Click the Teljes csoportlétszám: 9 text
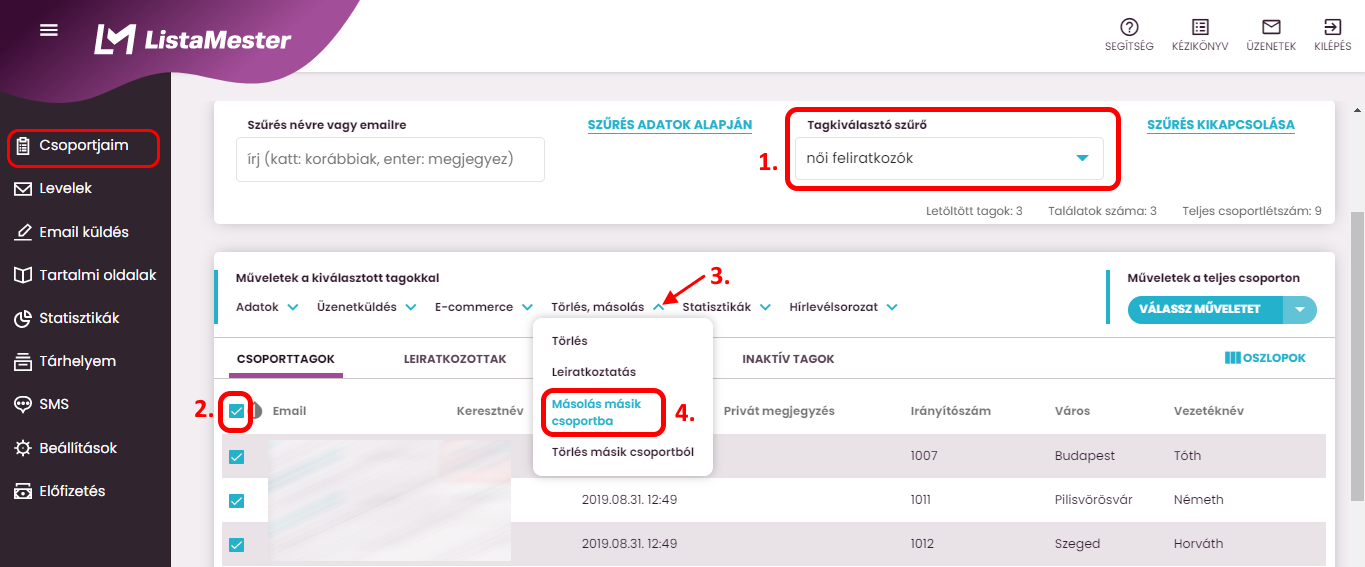 pos(1252,212)
